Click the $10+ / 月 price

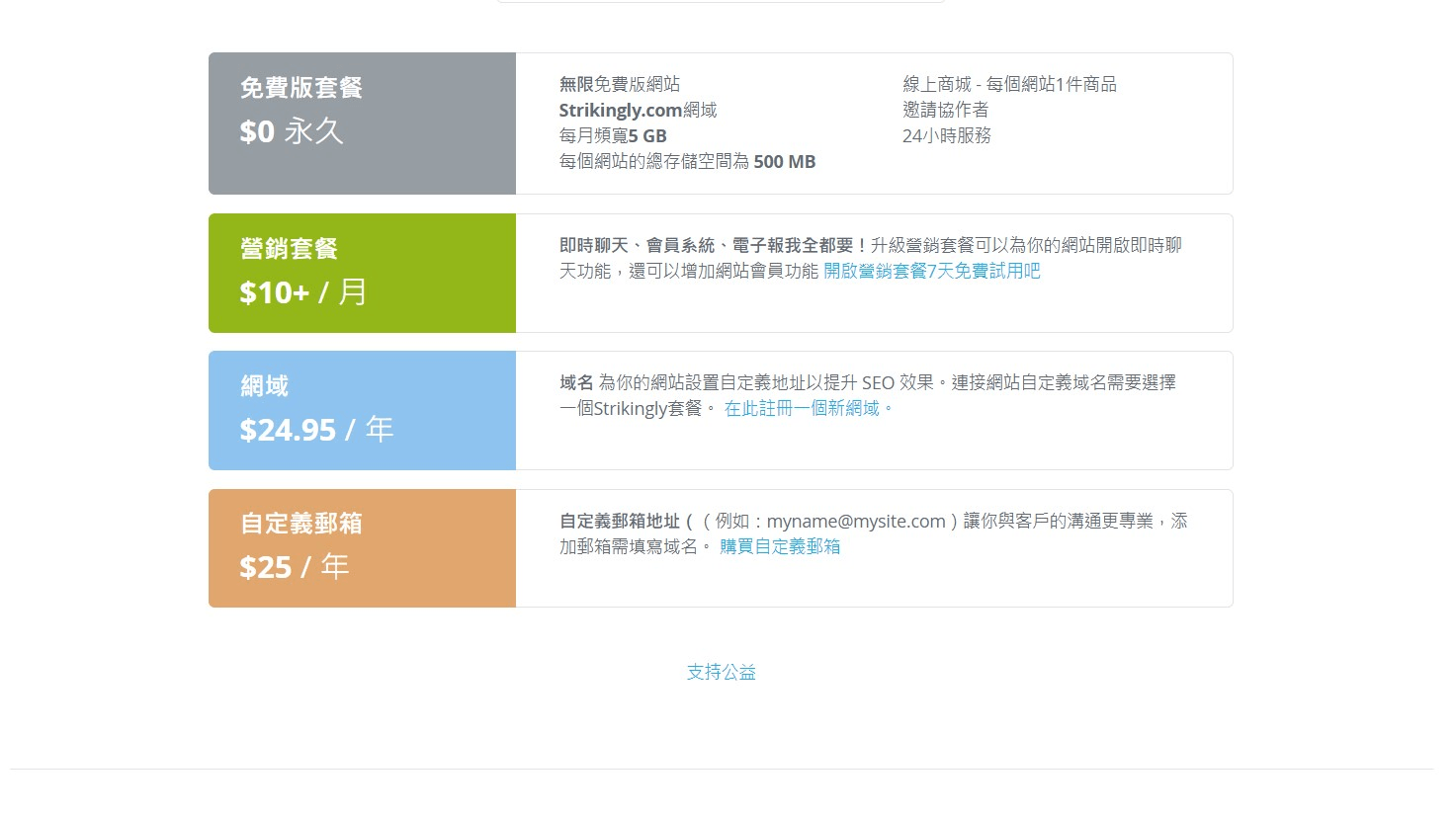(303, 292)
